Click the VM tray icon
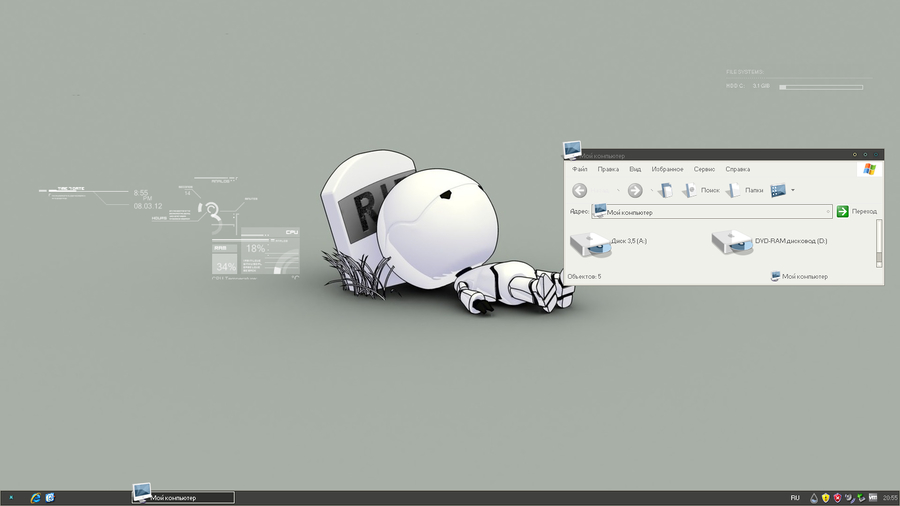 (873, 497)
